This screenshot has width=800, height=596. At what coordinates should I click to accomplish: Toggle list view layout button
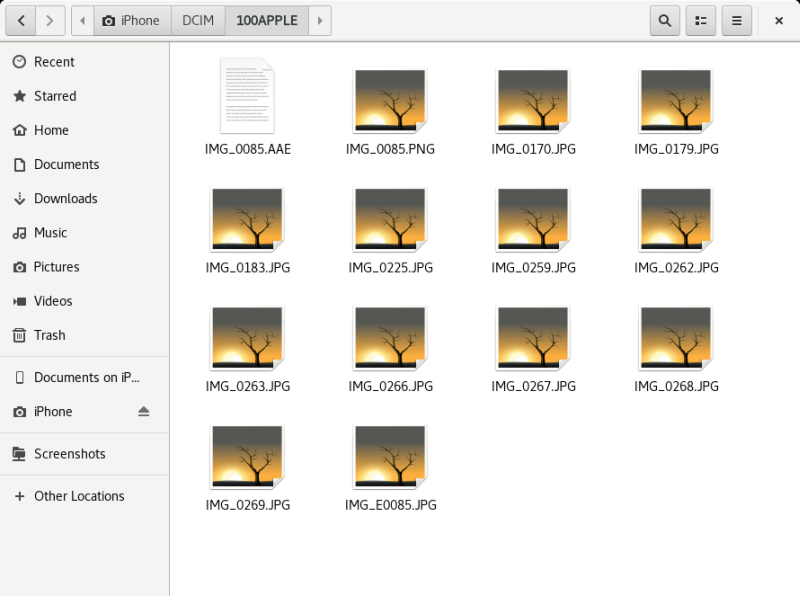[x=701, y=20]
